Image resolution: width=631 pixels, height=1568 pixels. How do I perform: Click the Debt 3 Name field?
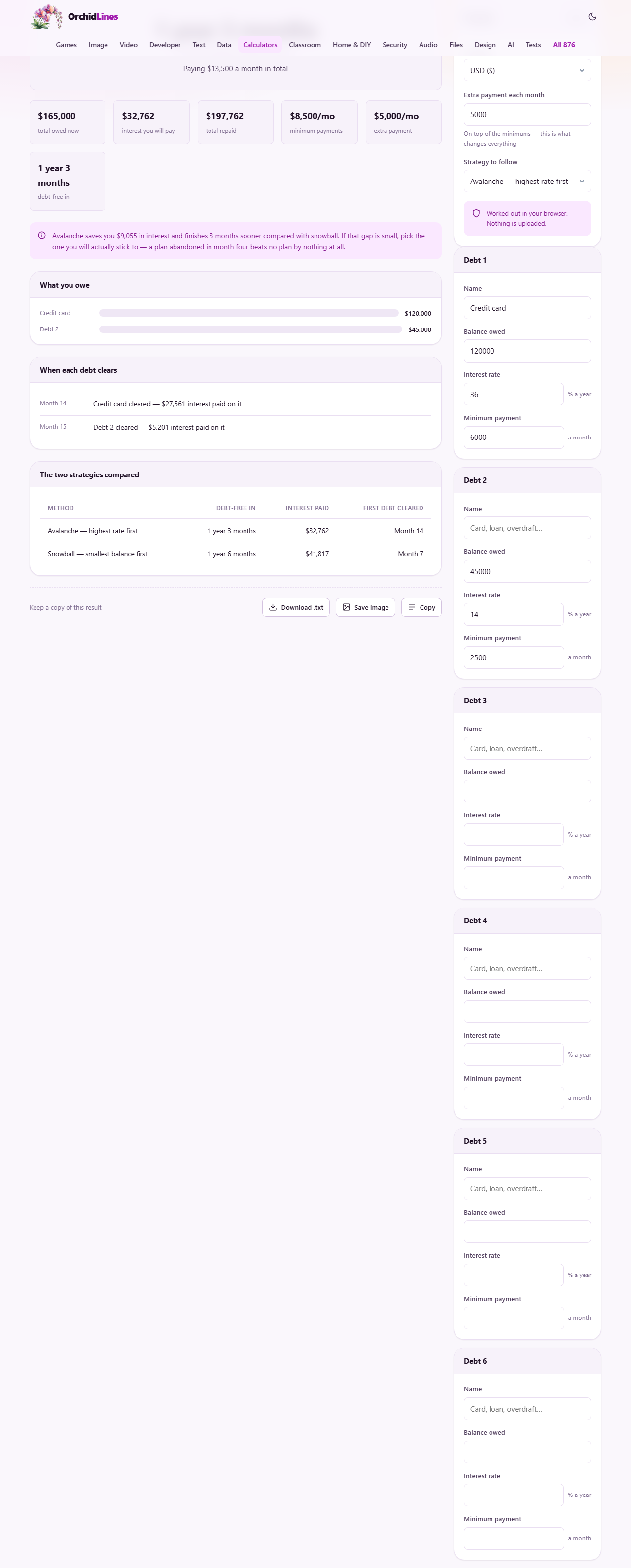coord(527,748)
